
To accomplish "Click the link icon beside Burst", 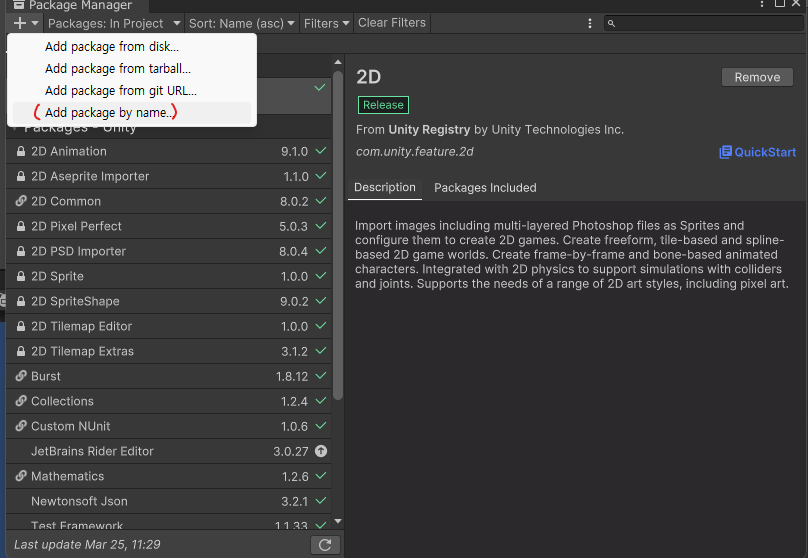I will pos(21,376).
